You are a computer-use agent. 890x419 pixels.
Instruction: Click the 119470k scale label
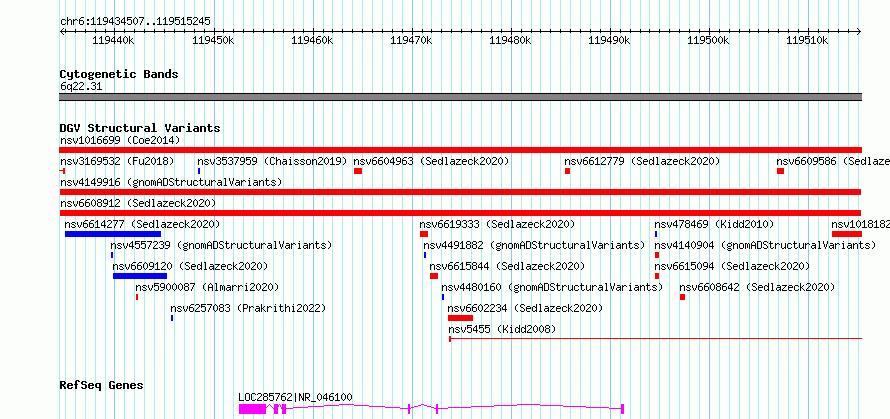coord(411,40)
